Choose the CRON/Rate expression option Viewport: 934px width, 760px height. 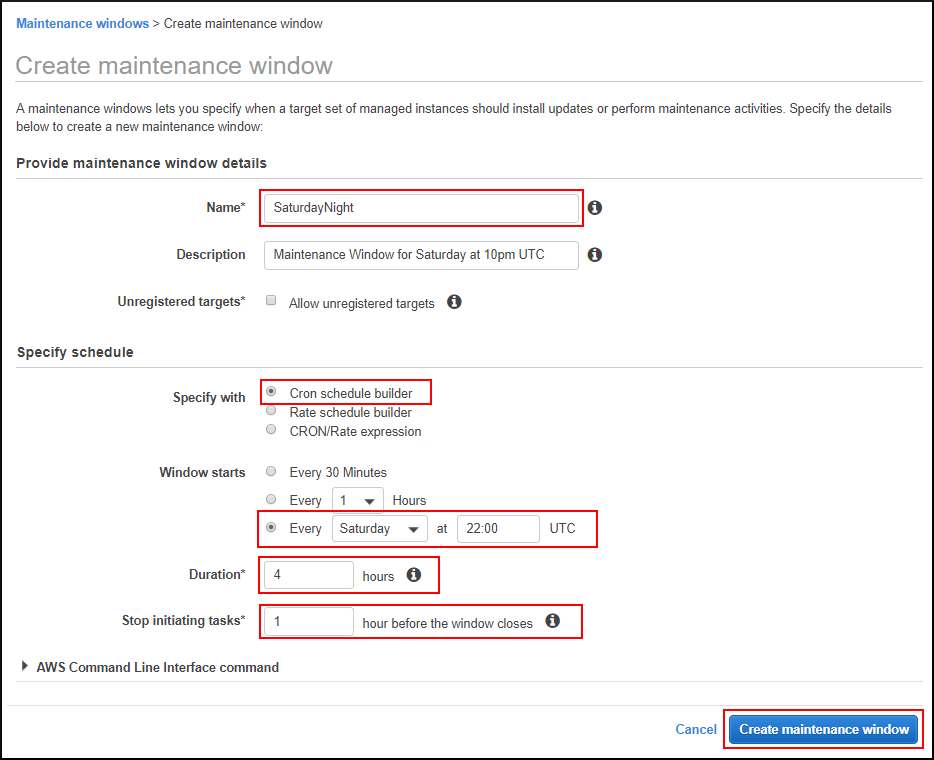click(270, 428)
